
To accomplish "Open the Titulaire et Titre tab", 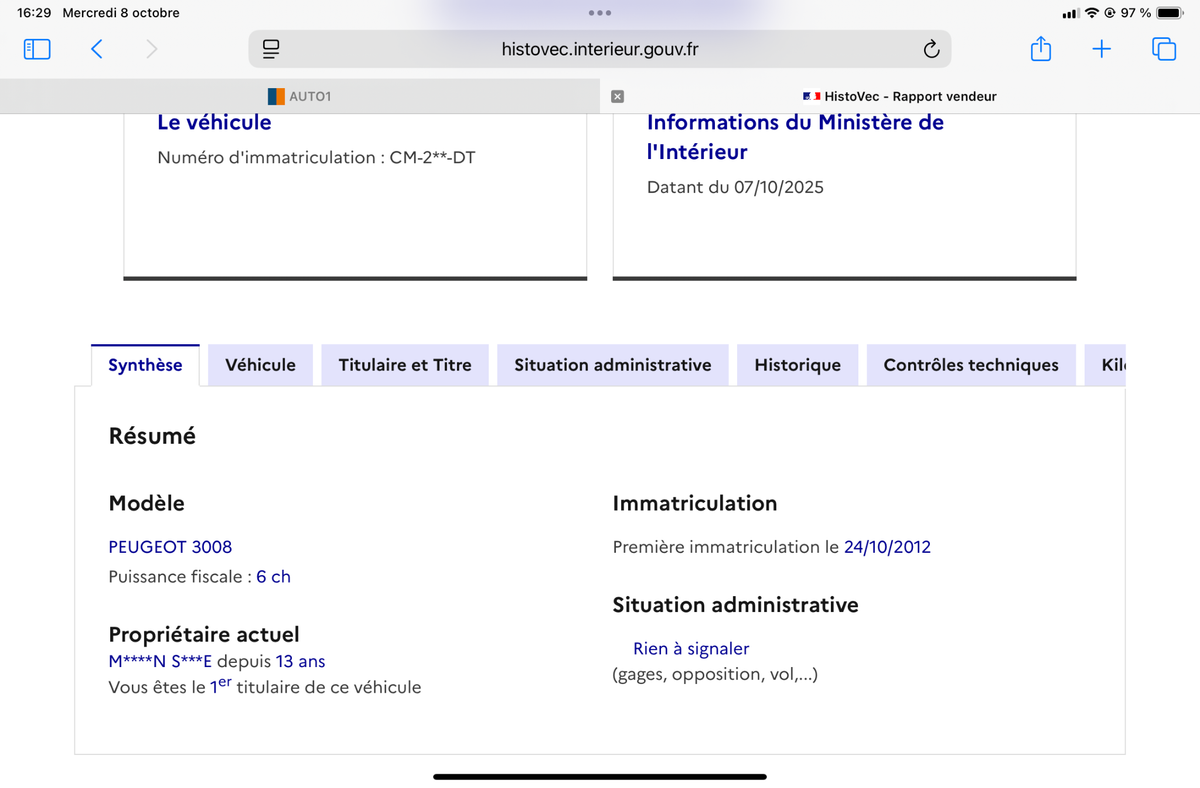I will (x=405, y=365).
